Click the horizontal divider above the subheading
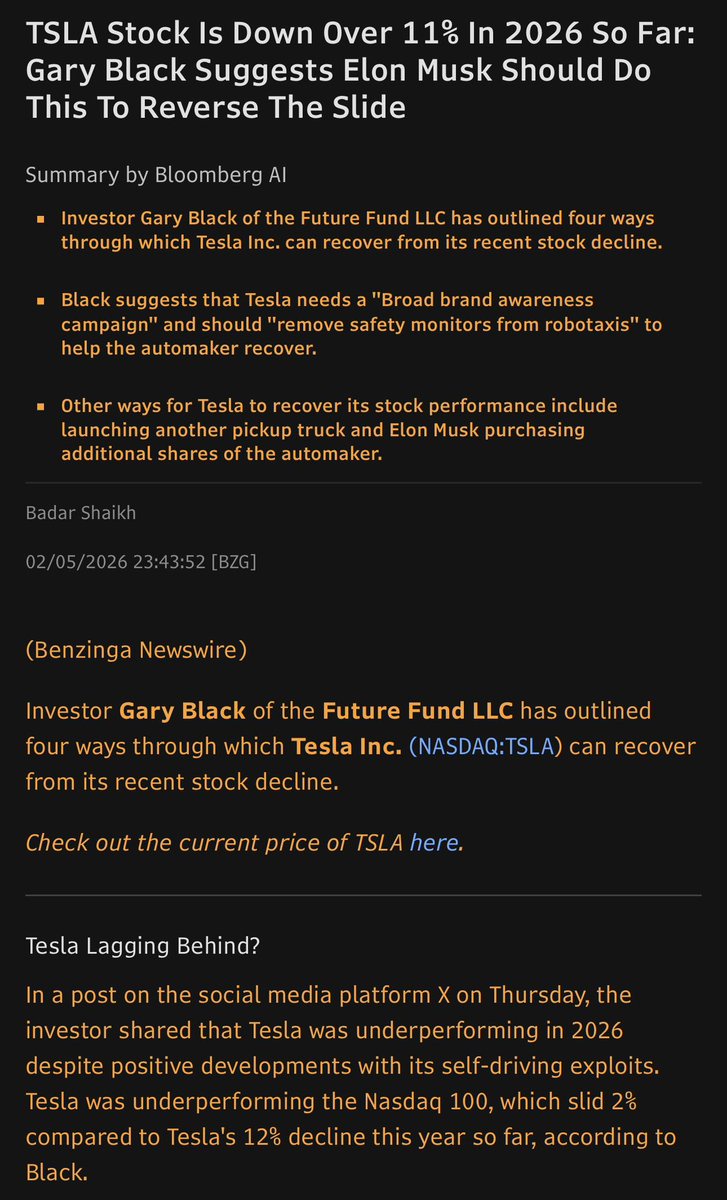 click(362, 895)
